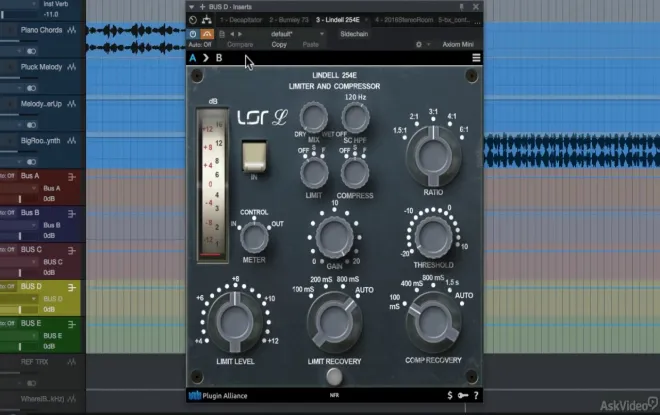Open Melody..erUp instrument editor icon

pyautogui.click(x=72, y=104)
